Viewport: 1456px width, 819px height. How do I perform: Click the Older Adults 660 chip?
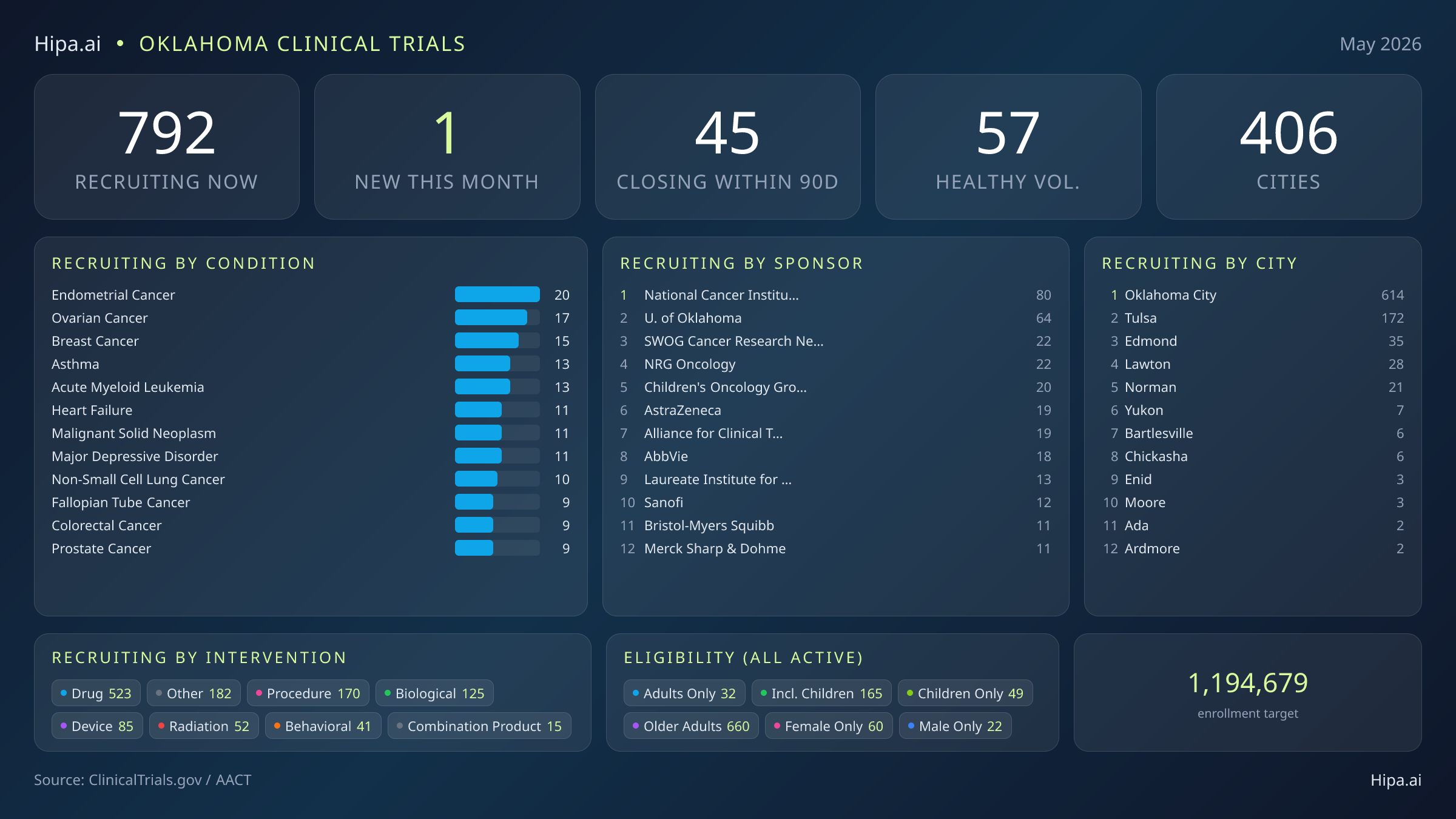click(x=691, y=726)
